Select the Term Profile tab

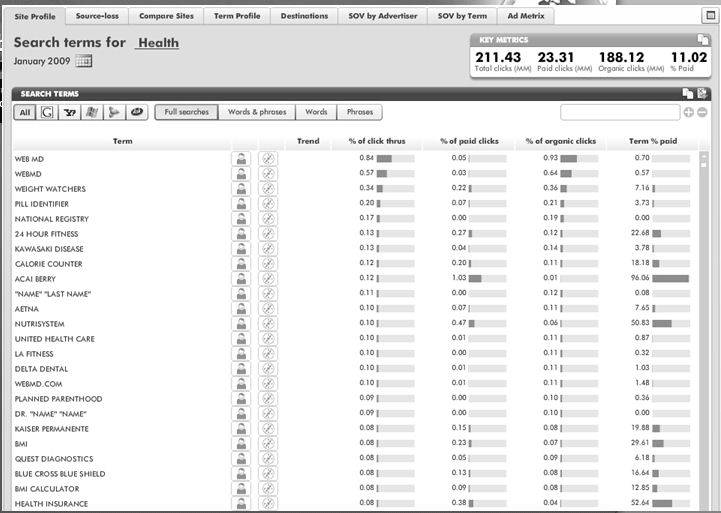coord(237,16)
